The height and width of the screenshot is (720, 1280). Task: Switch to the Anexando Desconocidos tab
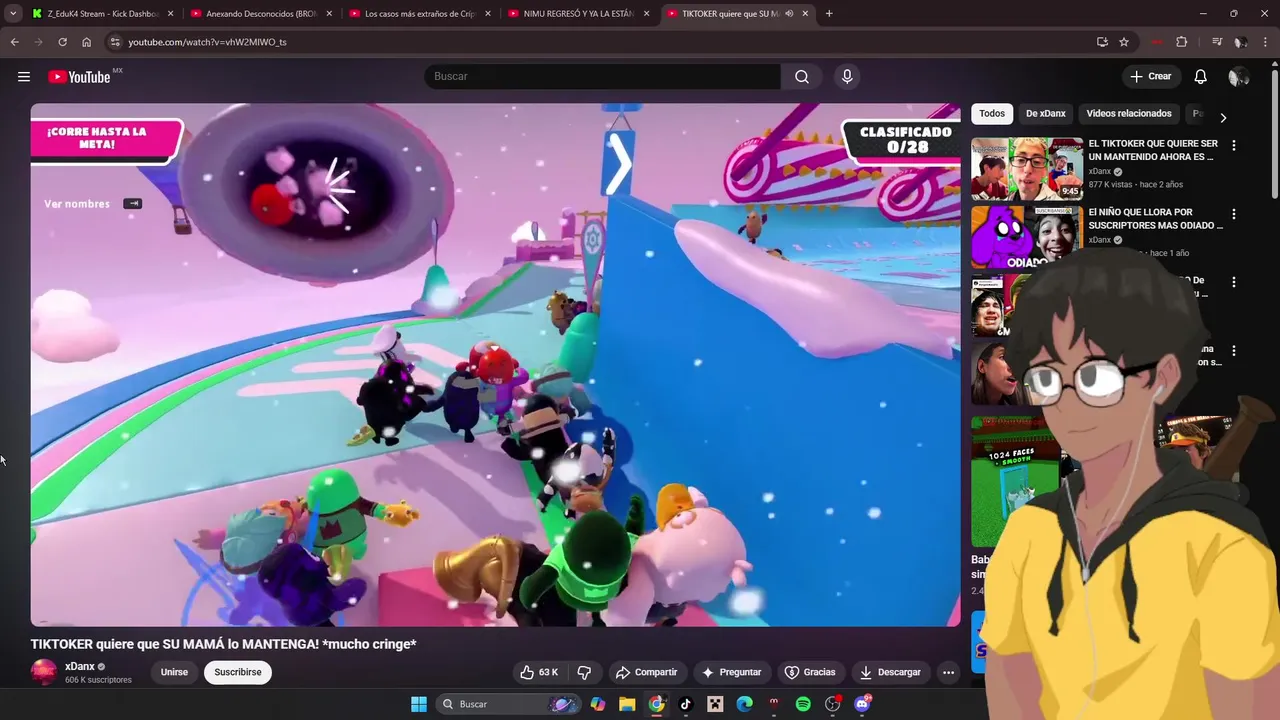[260, 14]
